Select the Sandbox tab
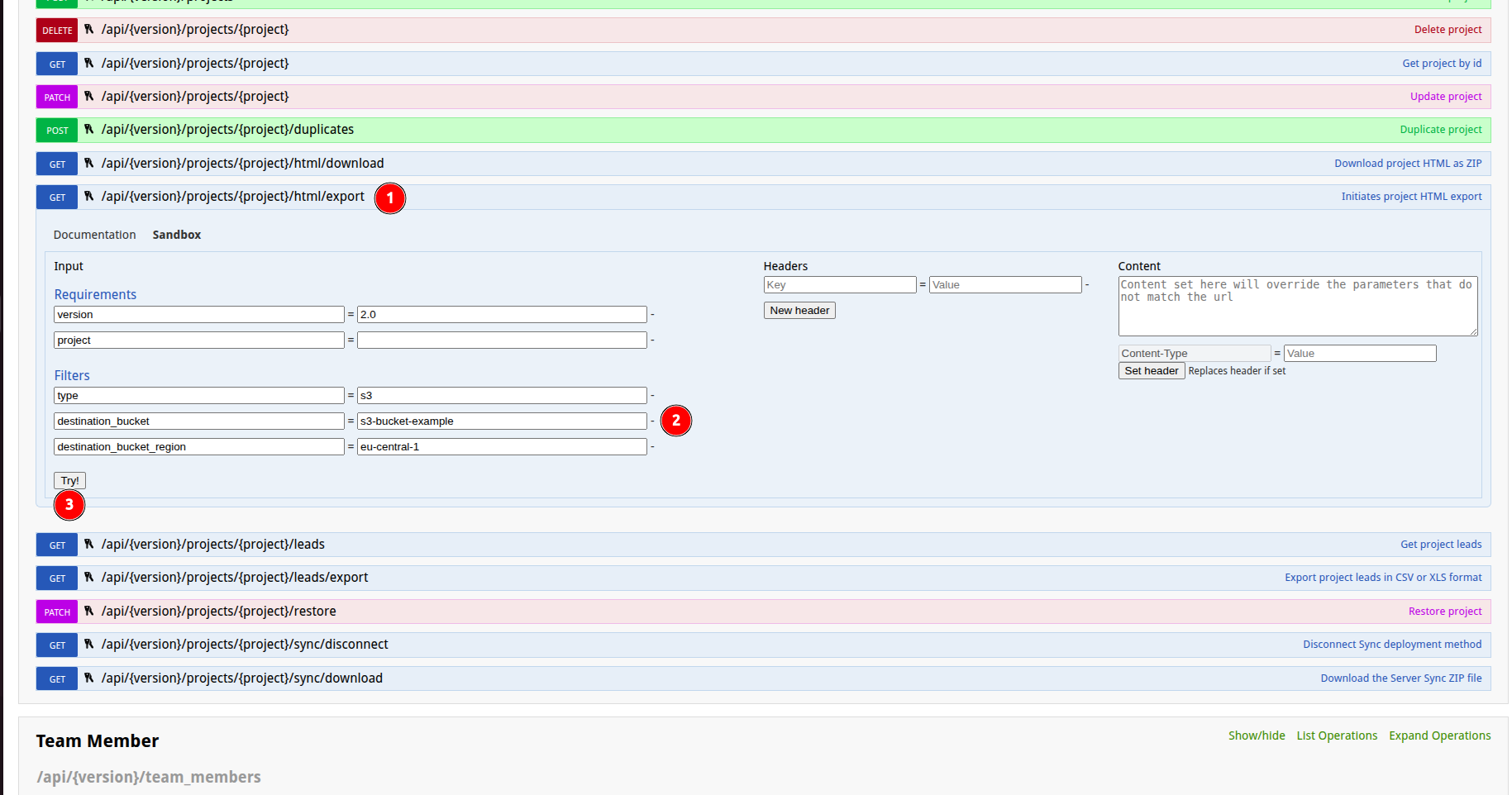Viewport: 1512px width, 795px height. 176,235
